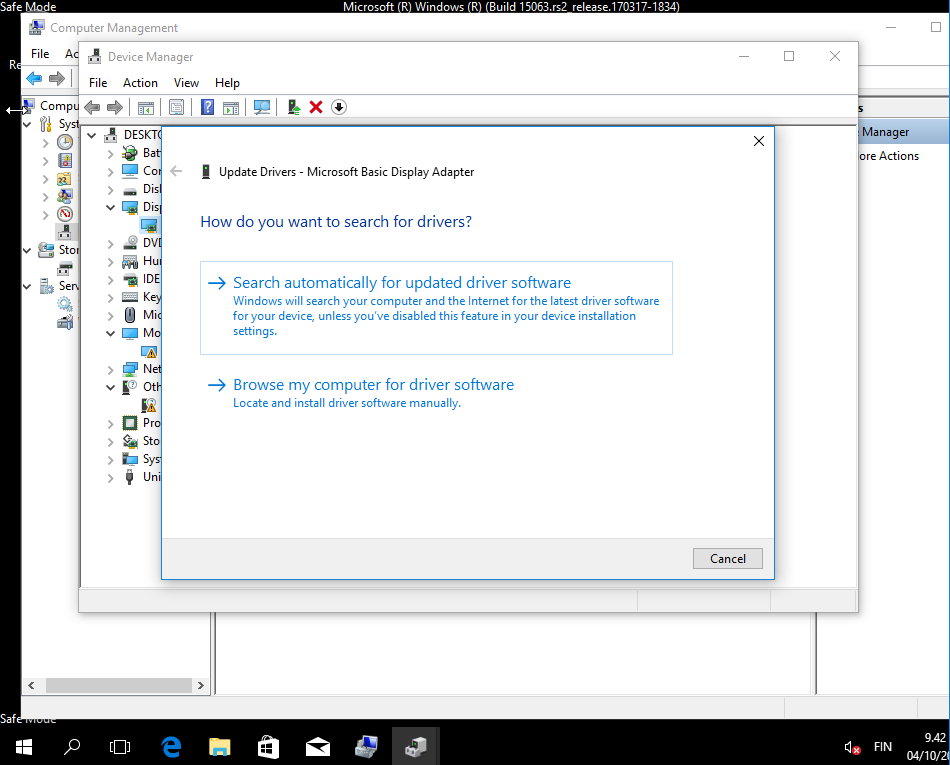Click the horizontal scrollbar thumb in Computer Management
The width and height of the screenshot is (950, 765).
(119, 685)
